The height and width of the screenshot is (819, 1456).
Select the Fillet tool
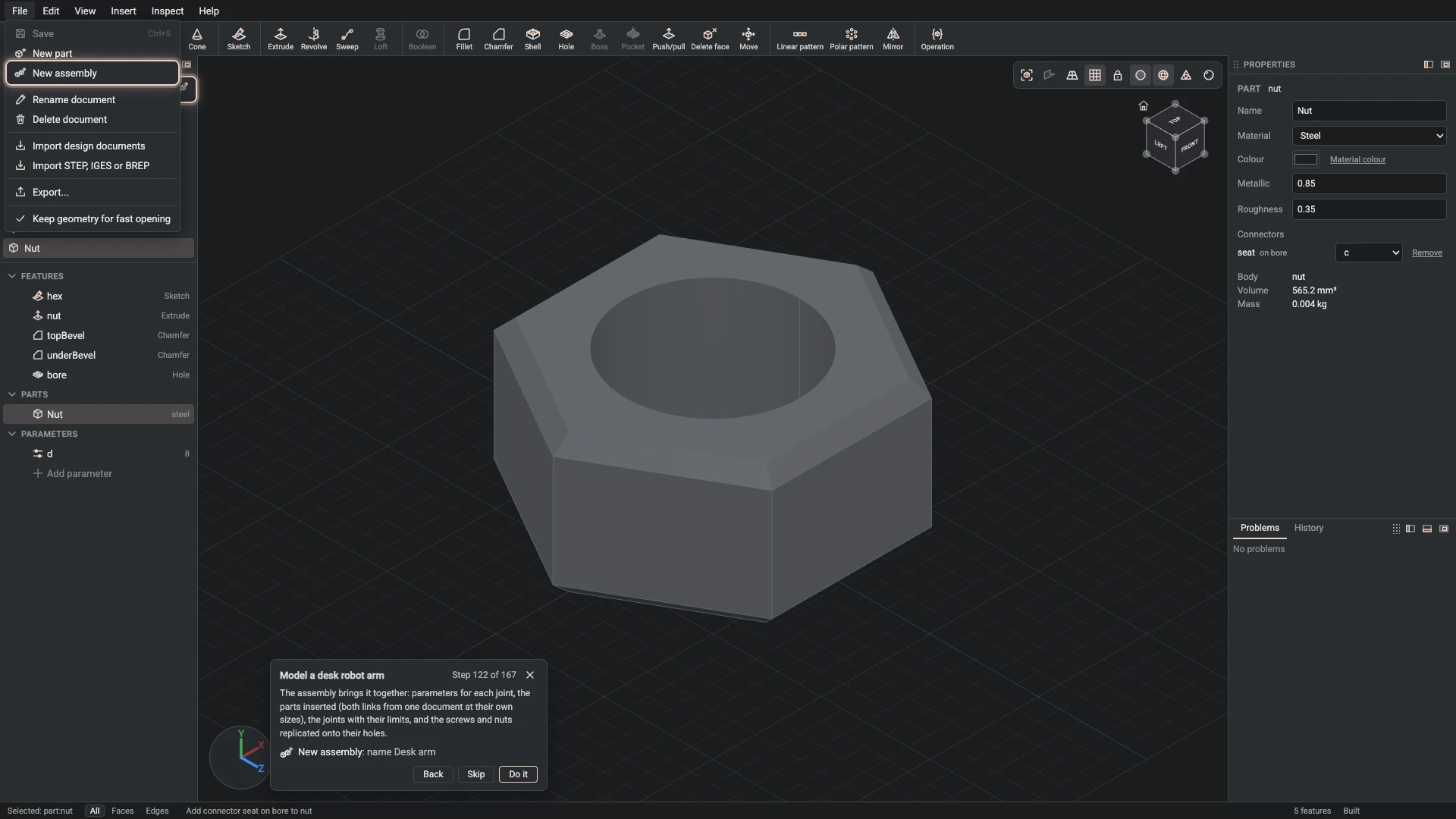464,39
